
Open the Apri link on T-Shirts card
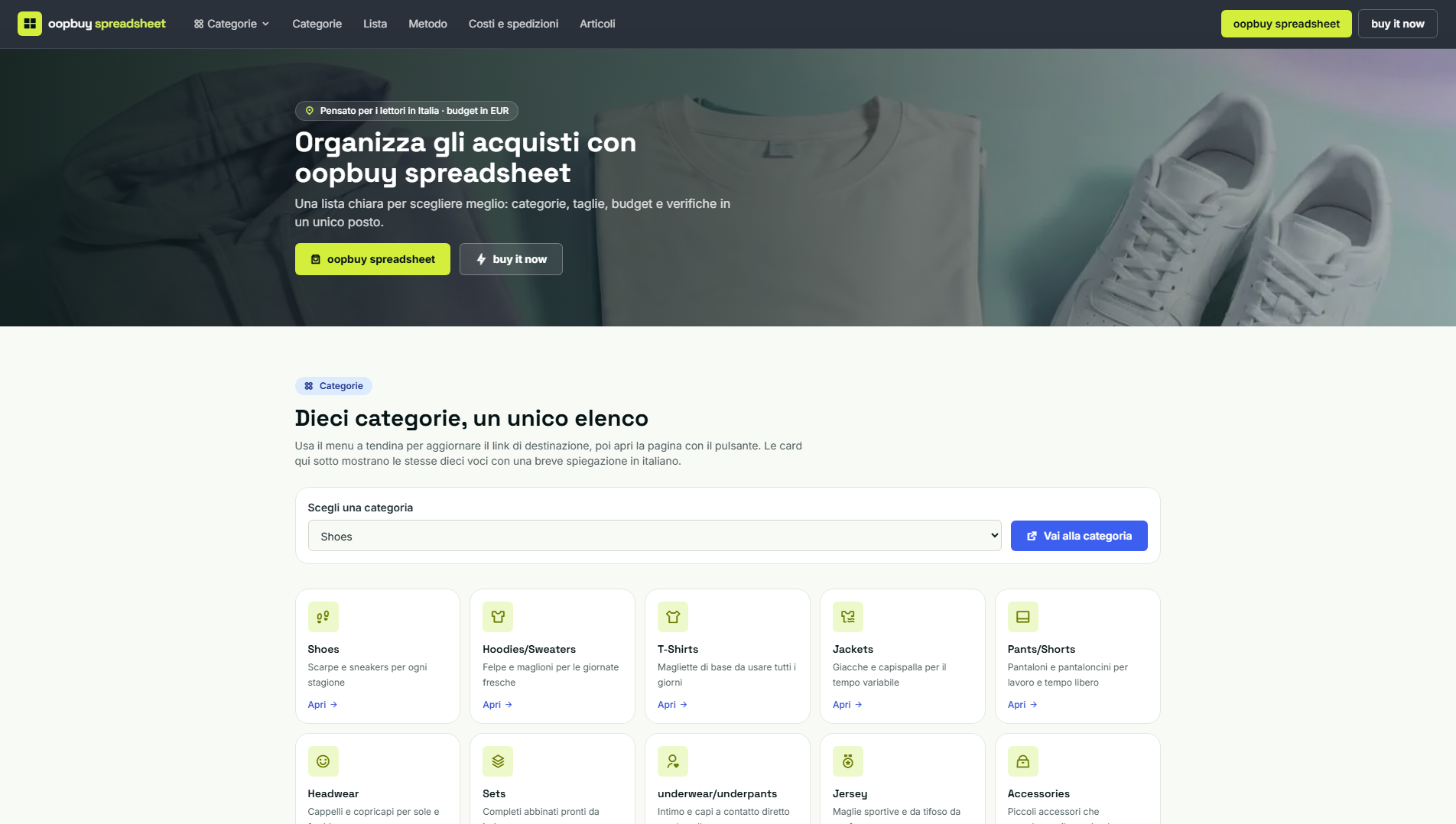(x=673, y=705)
